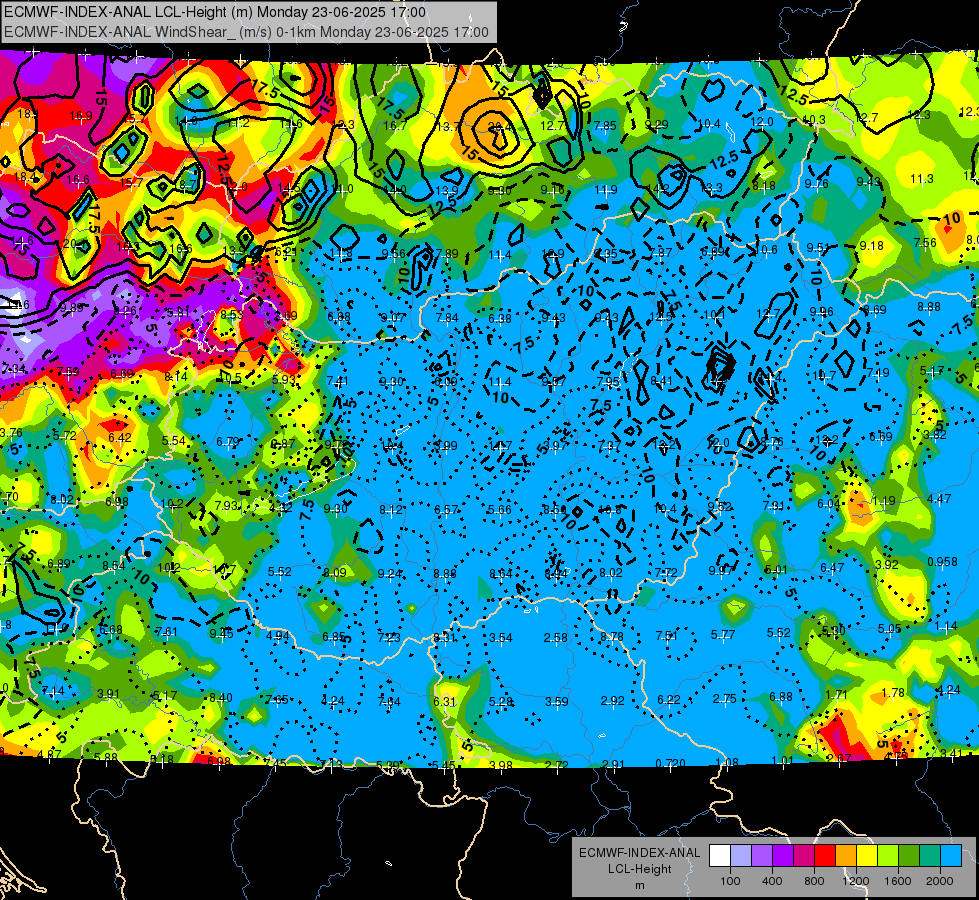
Task: Click the grid value 6.04
Action: point(829,503)
